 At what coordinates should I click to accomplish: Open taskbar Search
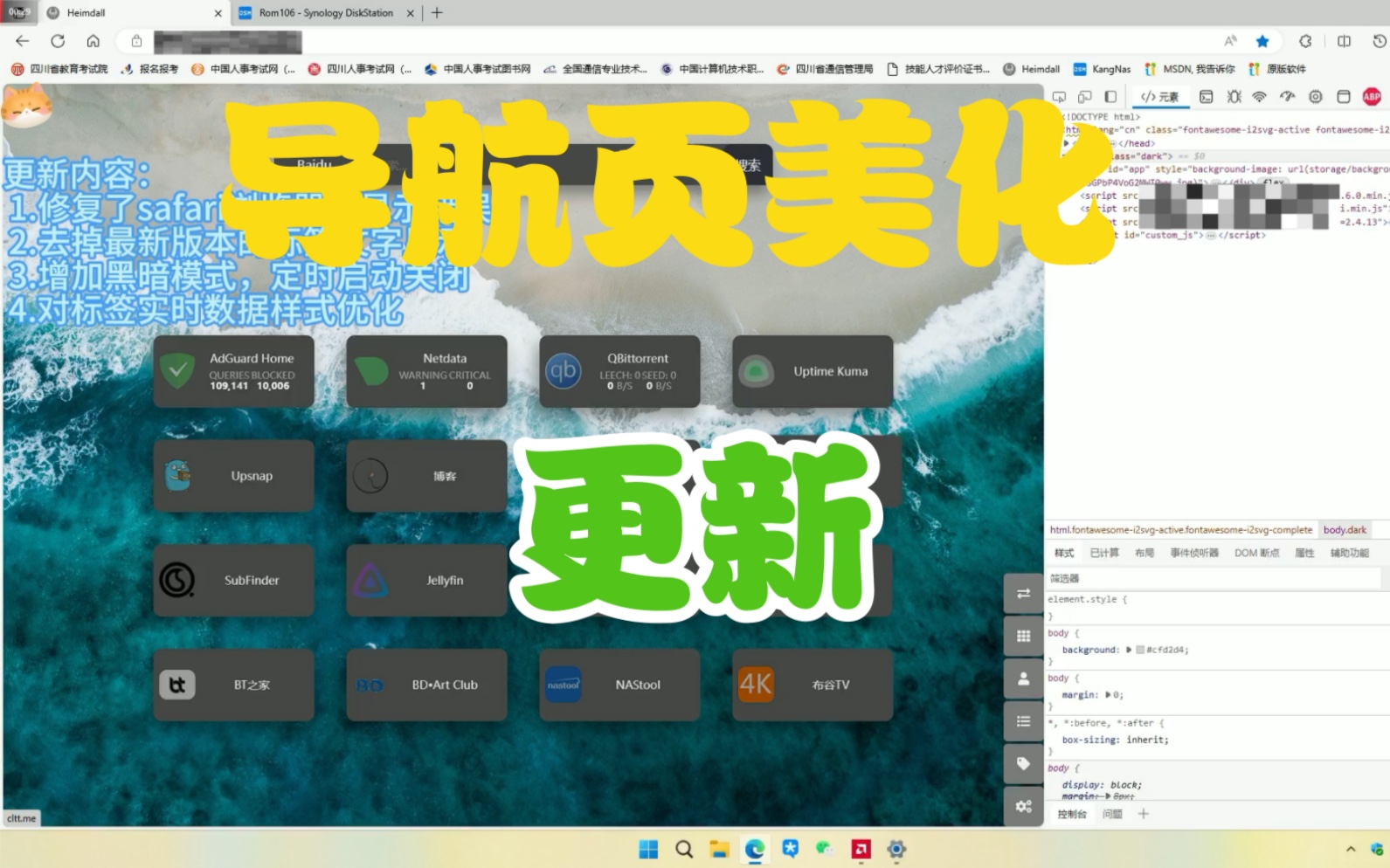684,849
